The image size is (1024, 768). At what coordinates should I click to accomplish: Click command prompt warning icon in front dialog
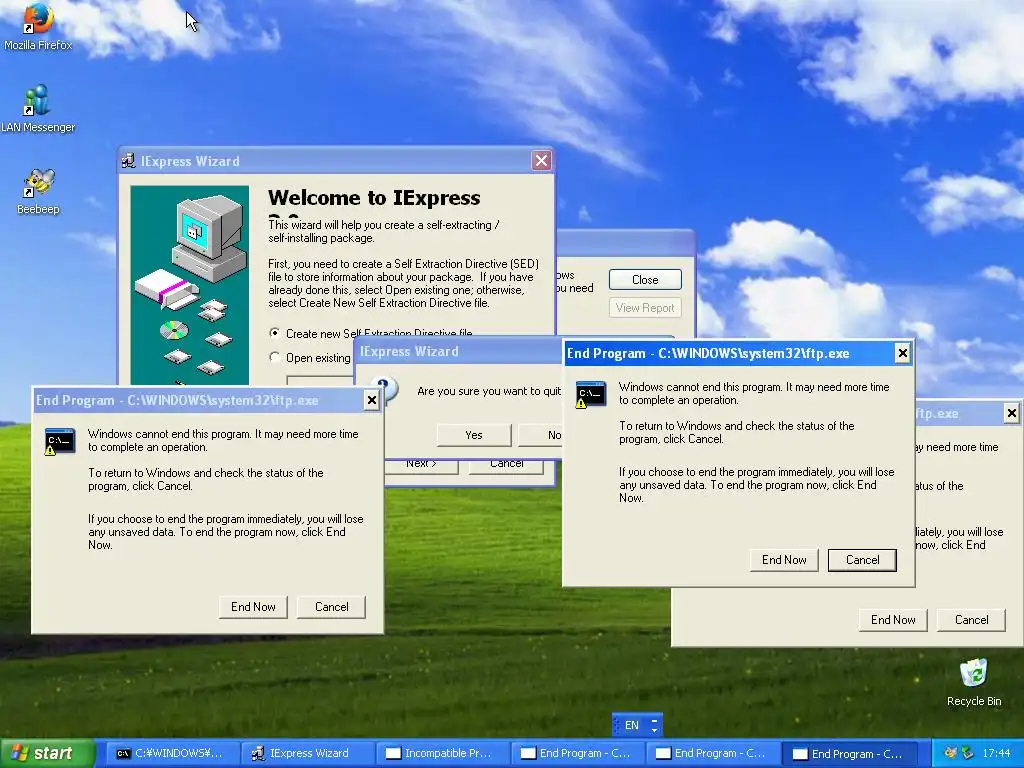tap(590, 395)
